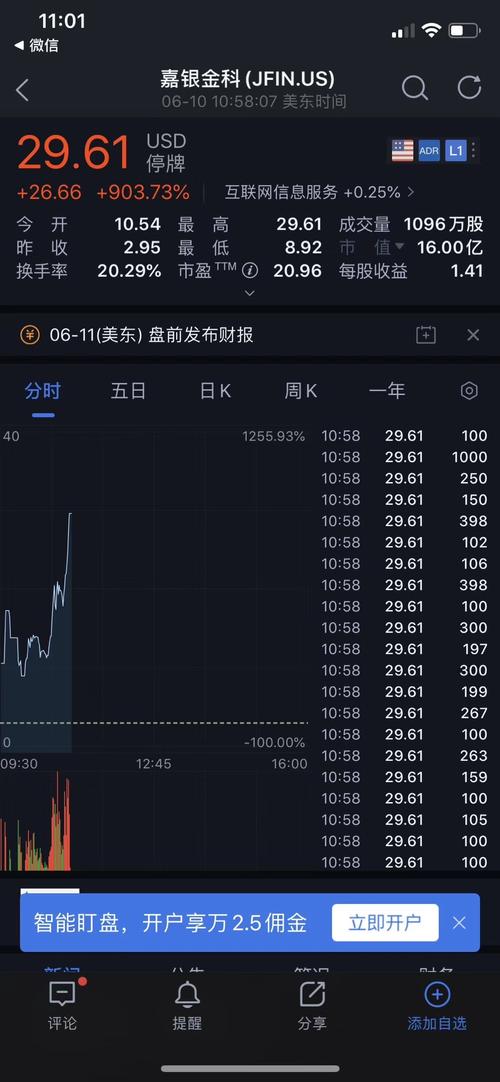Switch to the 日K chart tab
Image resolution: width=500 pixels, height=1082 pixels.
point(214,391)
